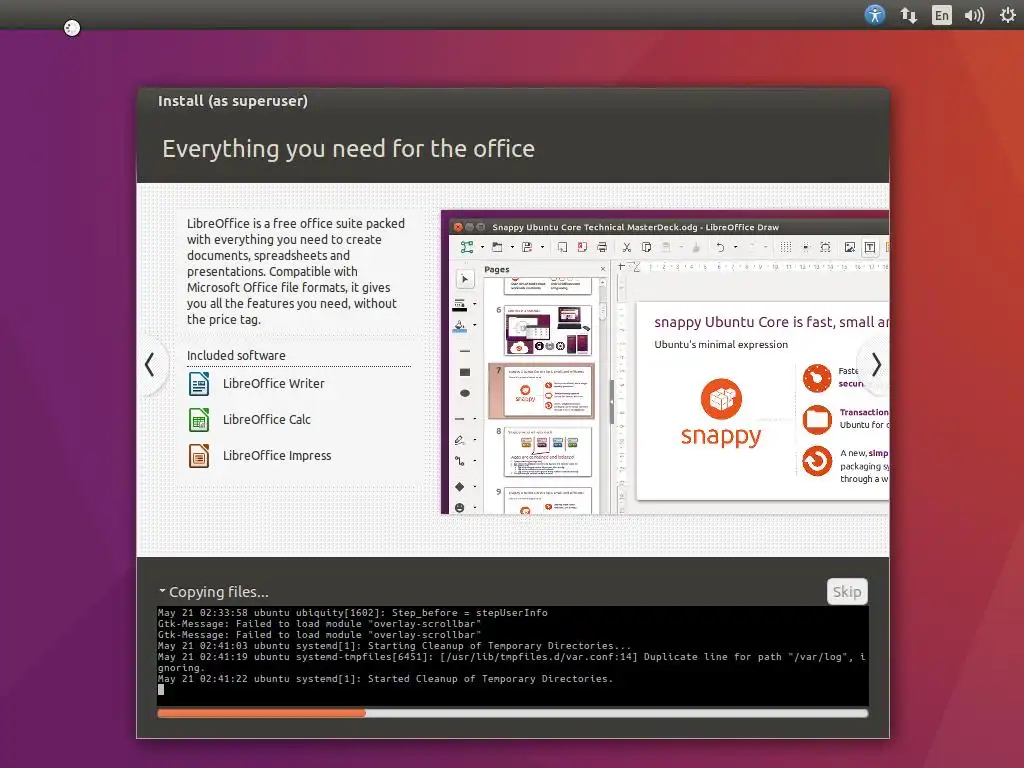Click the installation progress bar
The height and width of the screenshot is (768, 1024).
tap(513, 713)
